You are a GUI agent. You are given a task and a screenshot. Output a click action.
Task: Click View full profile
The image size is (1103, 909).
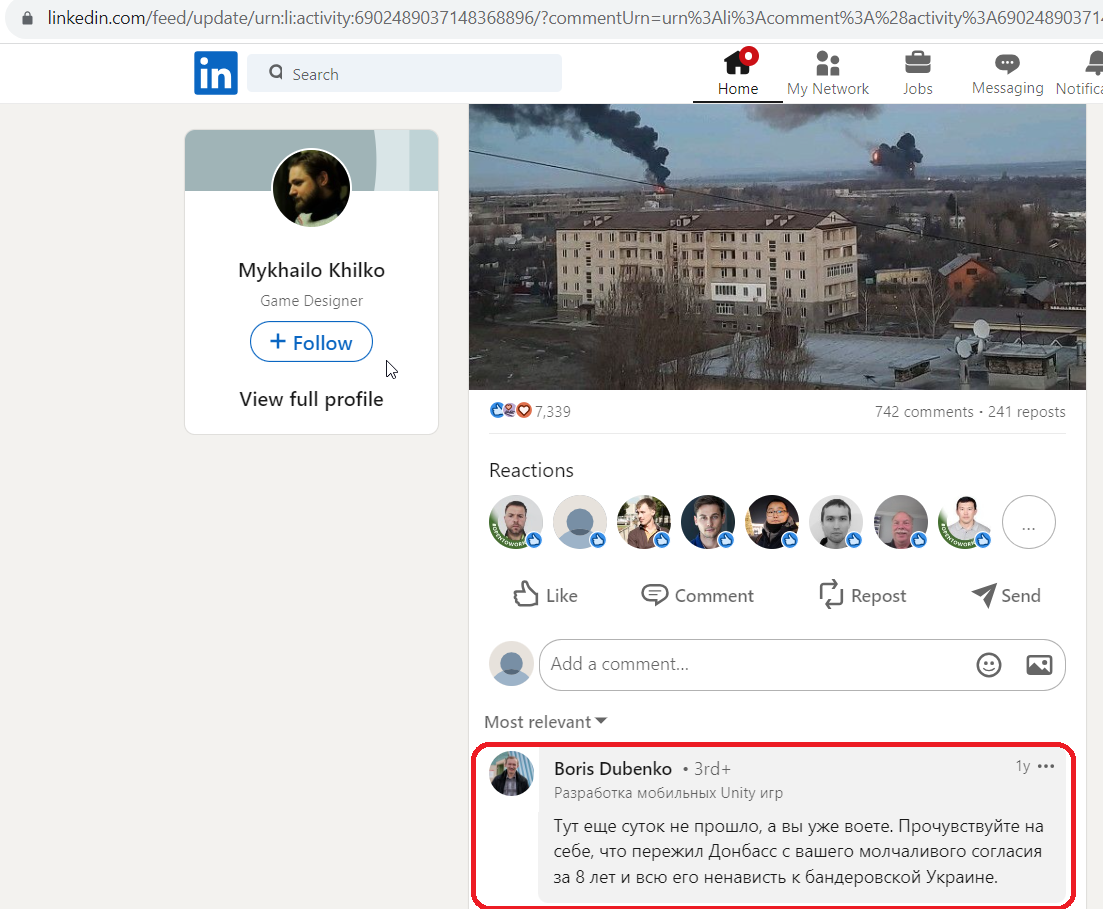[312, 399]
